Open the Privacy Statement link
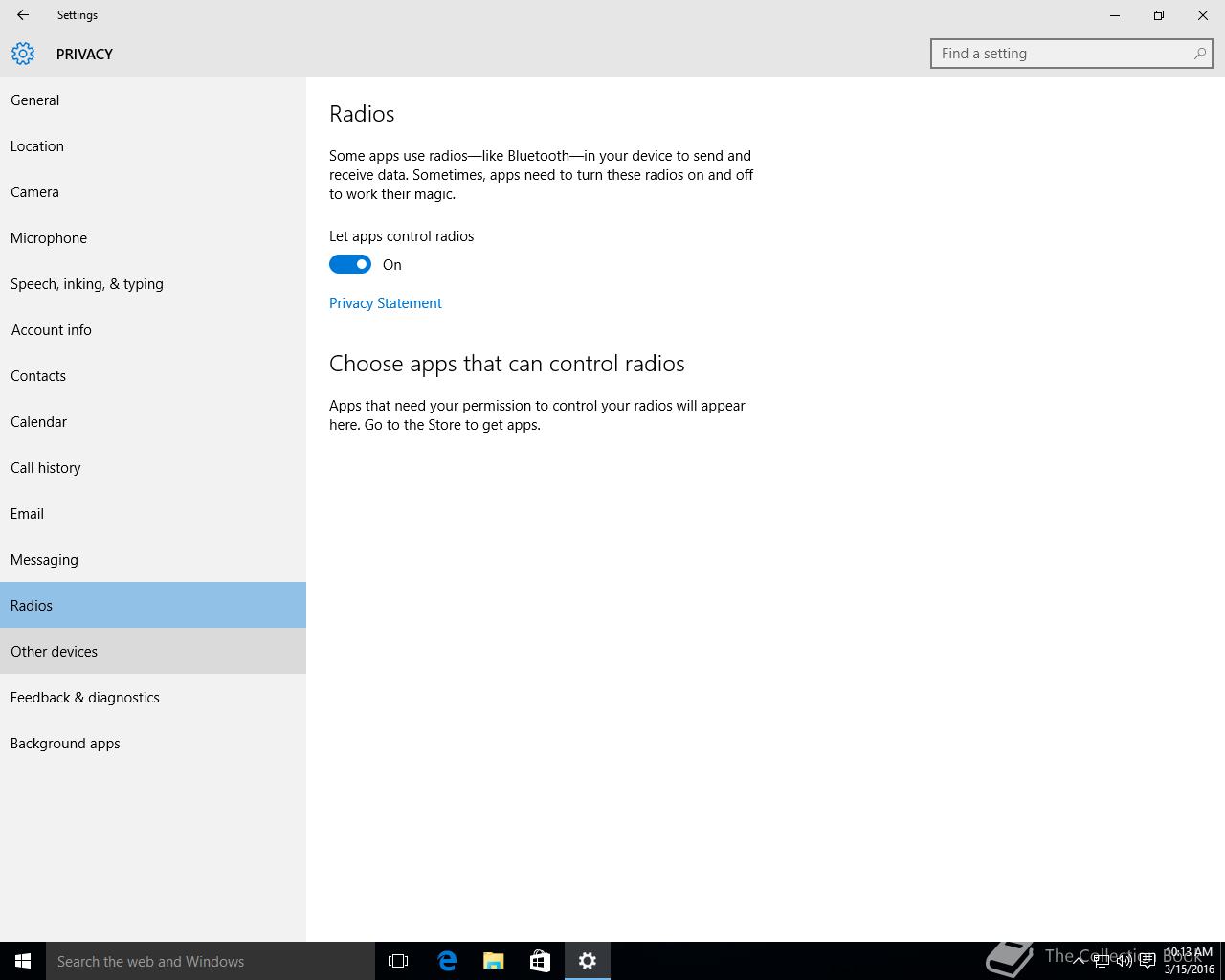Screen dimensions: 1225x980 click(386, 303)
